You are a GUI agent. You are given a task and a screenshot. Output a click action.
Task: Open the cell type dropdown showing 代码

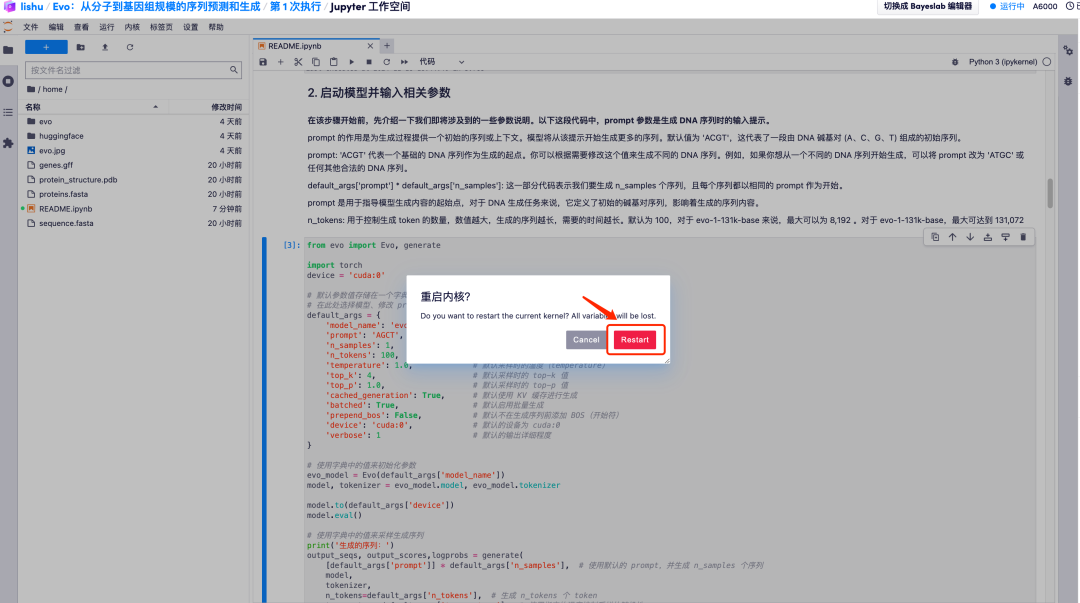[x=442, y=62]
